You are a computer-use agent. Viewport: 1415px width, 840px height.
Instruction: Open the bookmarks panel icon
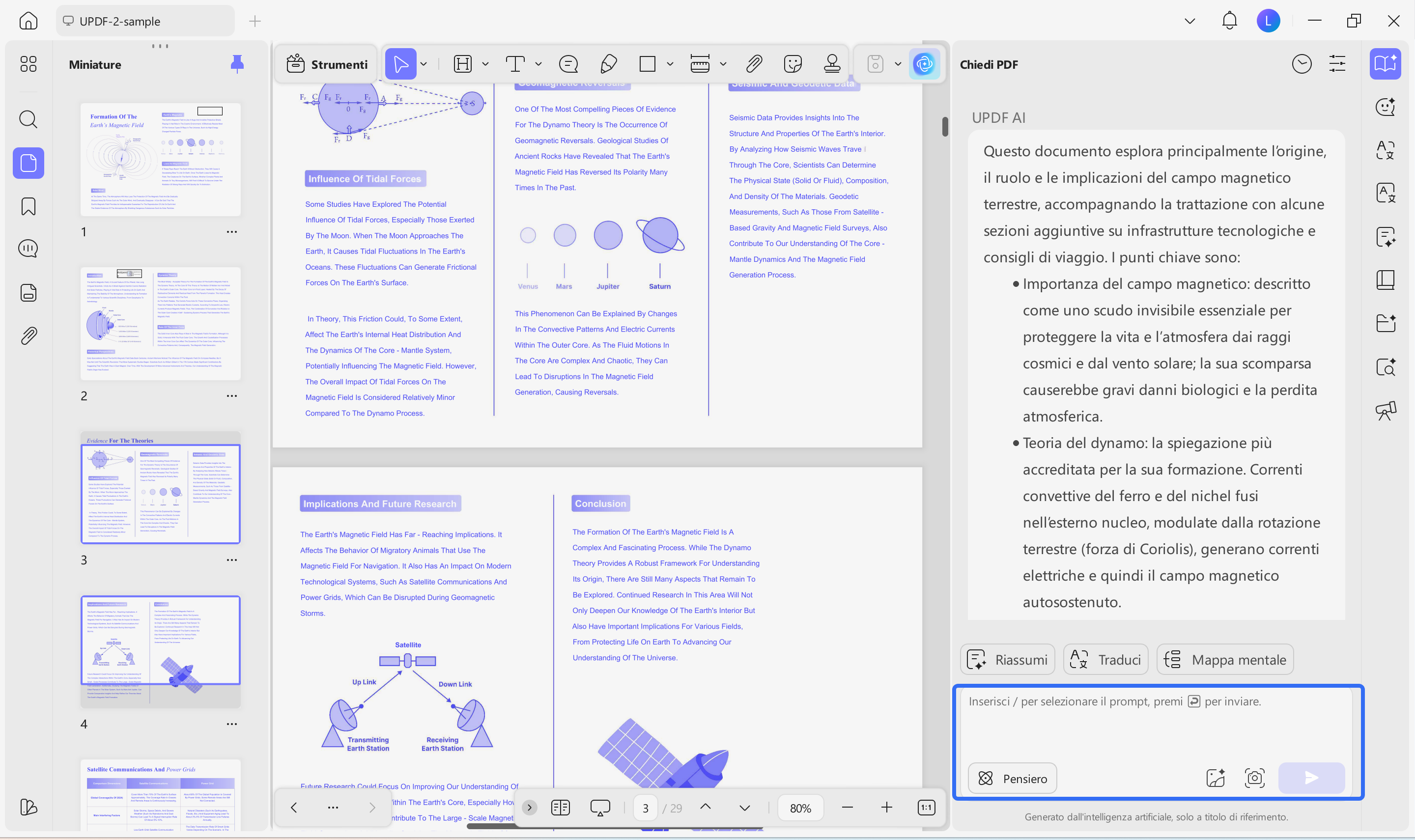(28, 206)
